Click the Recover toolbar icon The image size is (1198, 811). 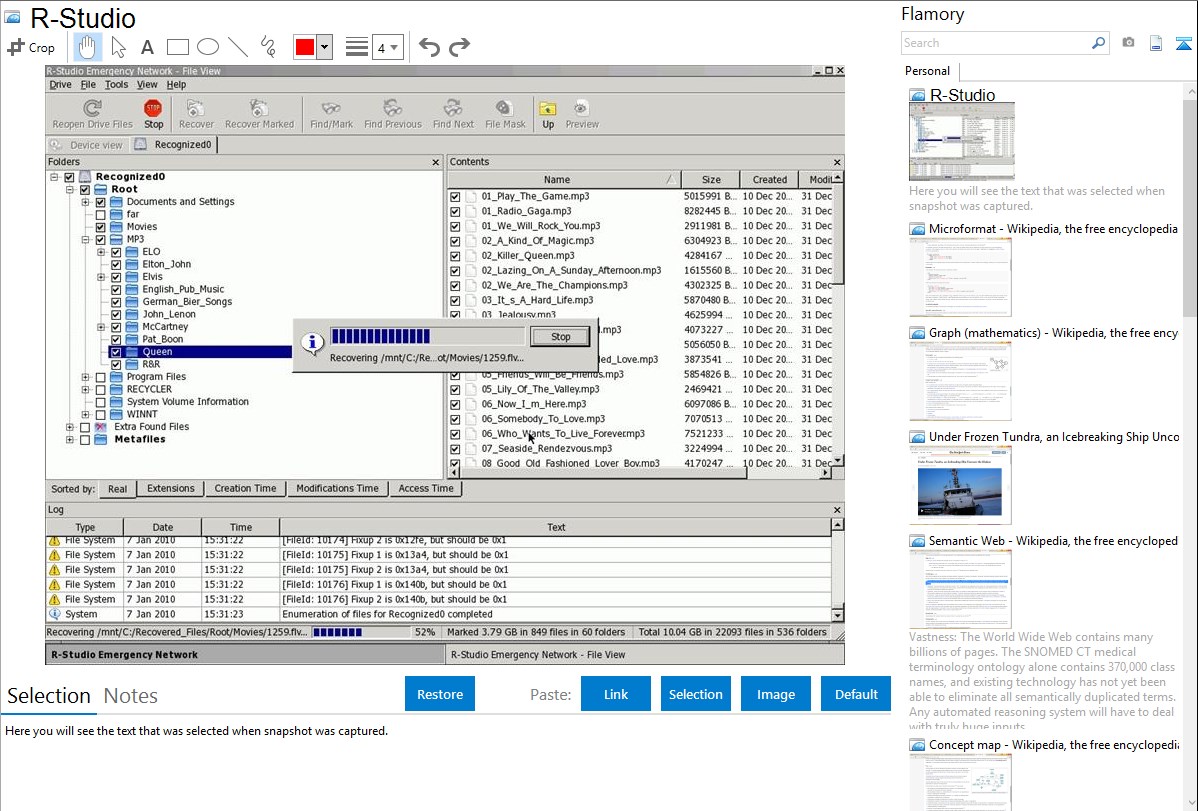coord(196,115)
